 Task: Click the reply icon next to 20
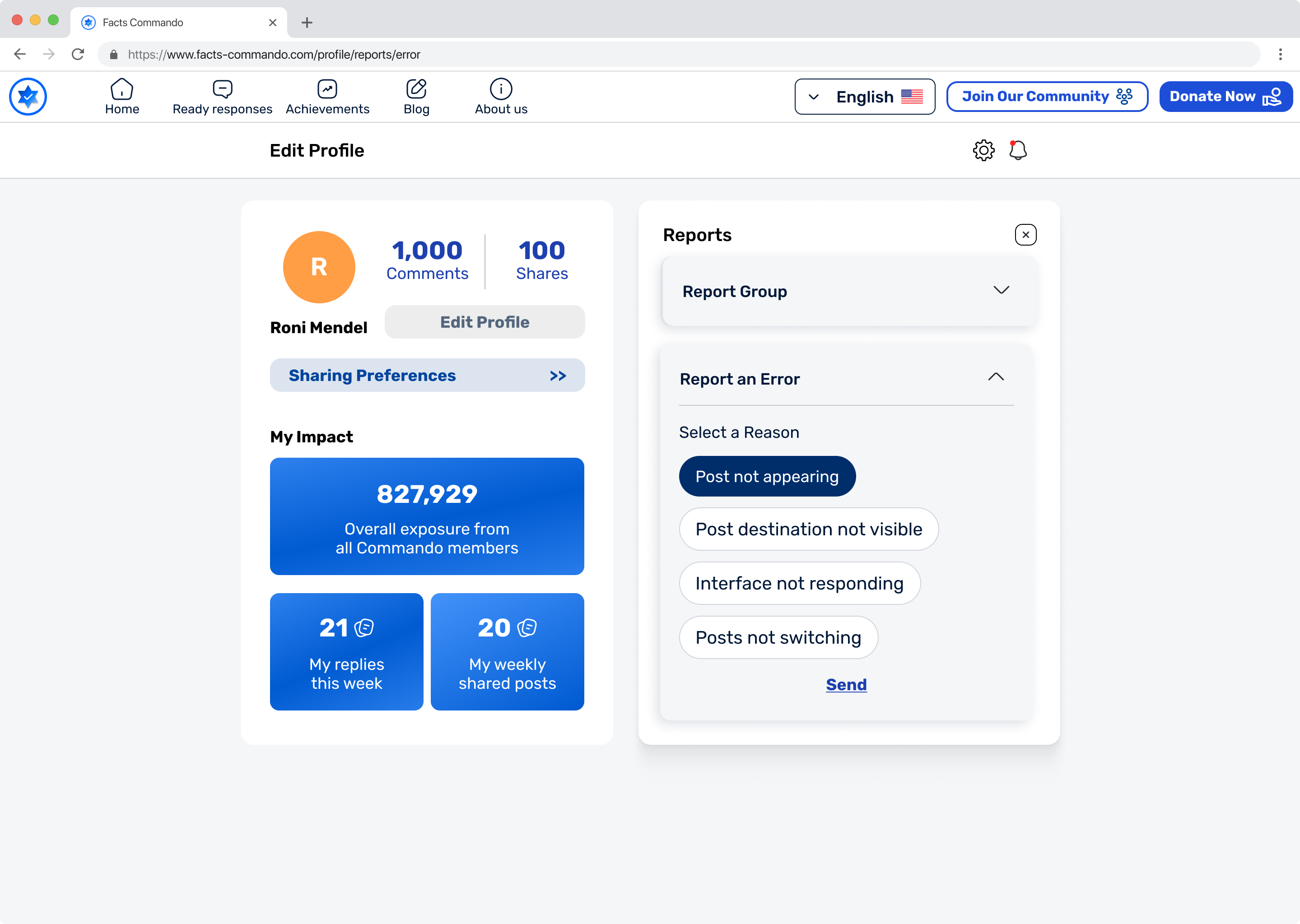coord(527,628)
